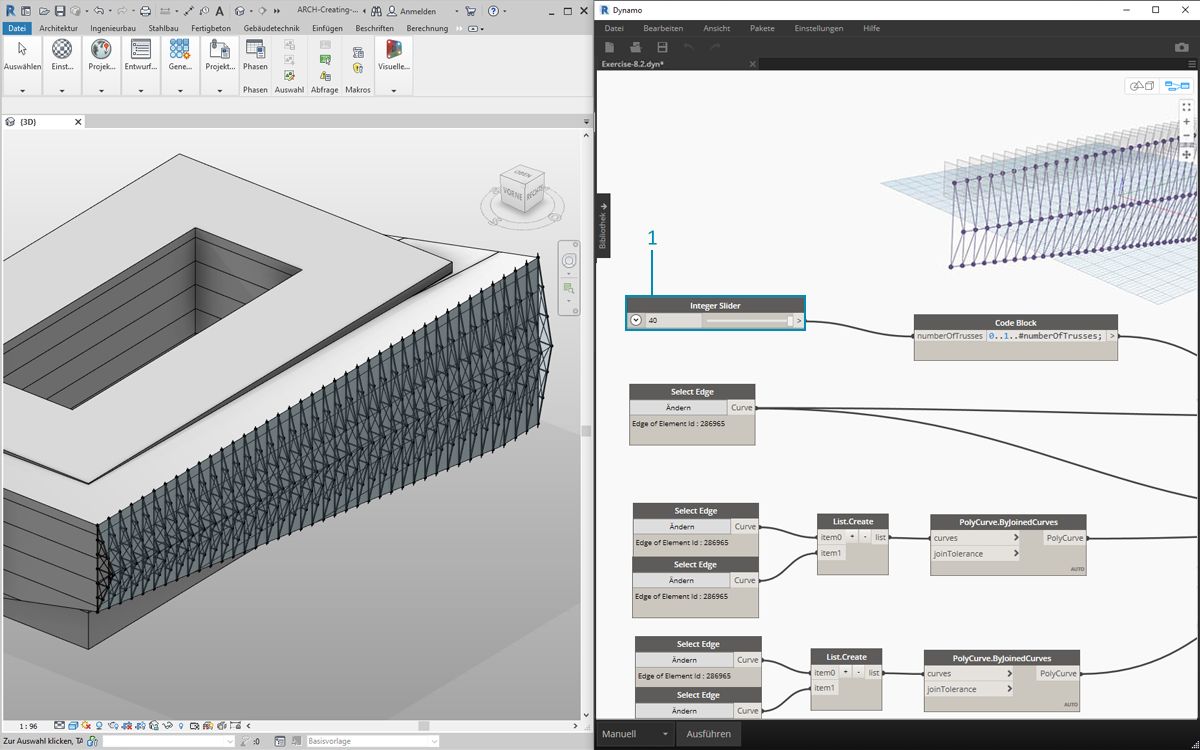Zoom in plus icon in Dynamo canvas
1200x750 pixels.
1186,122
